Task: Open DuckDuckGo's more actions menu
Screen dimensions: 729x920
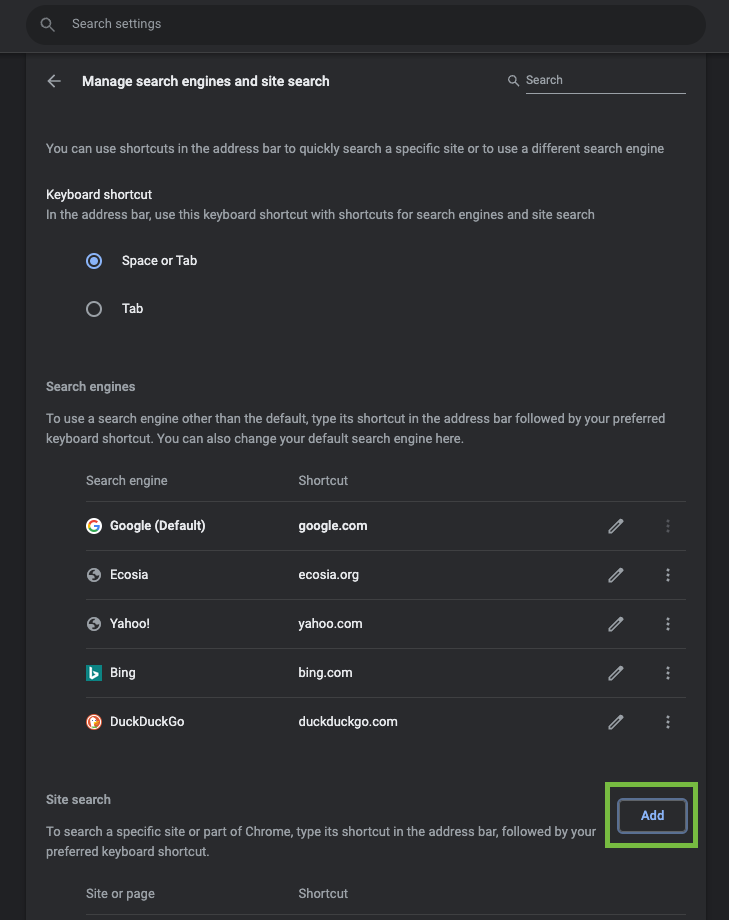Action: point(668,721)
